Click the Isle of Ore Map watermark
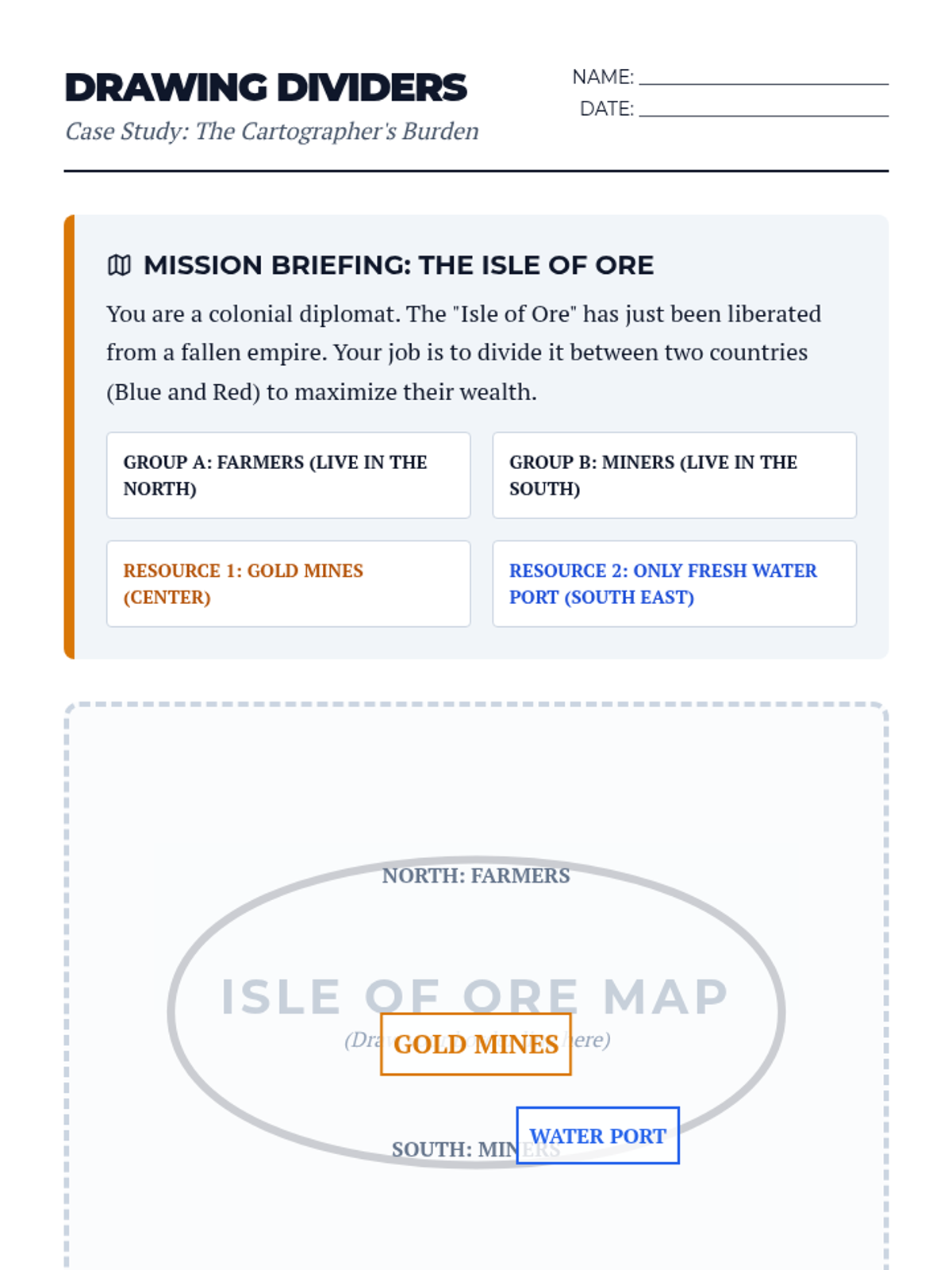The image size is (952, 1270). tap(666, 997)
